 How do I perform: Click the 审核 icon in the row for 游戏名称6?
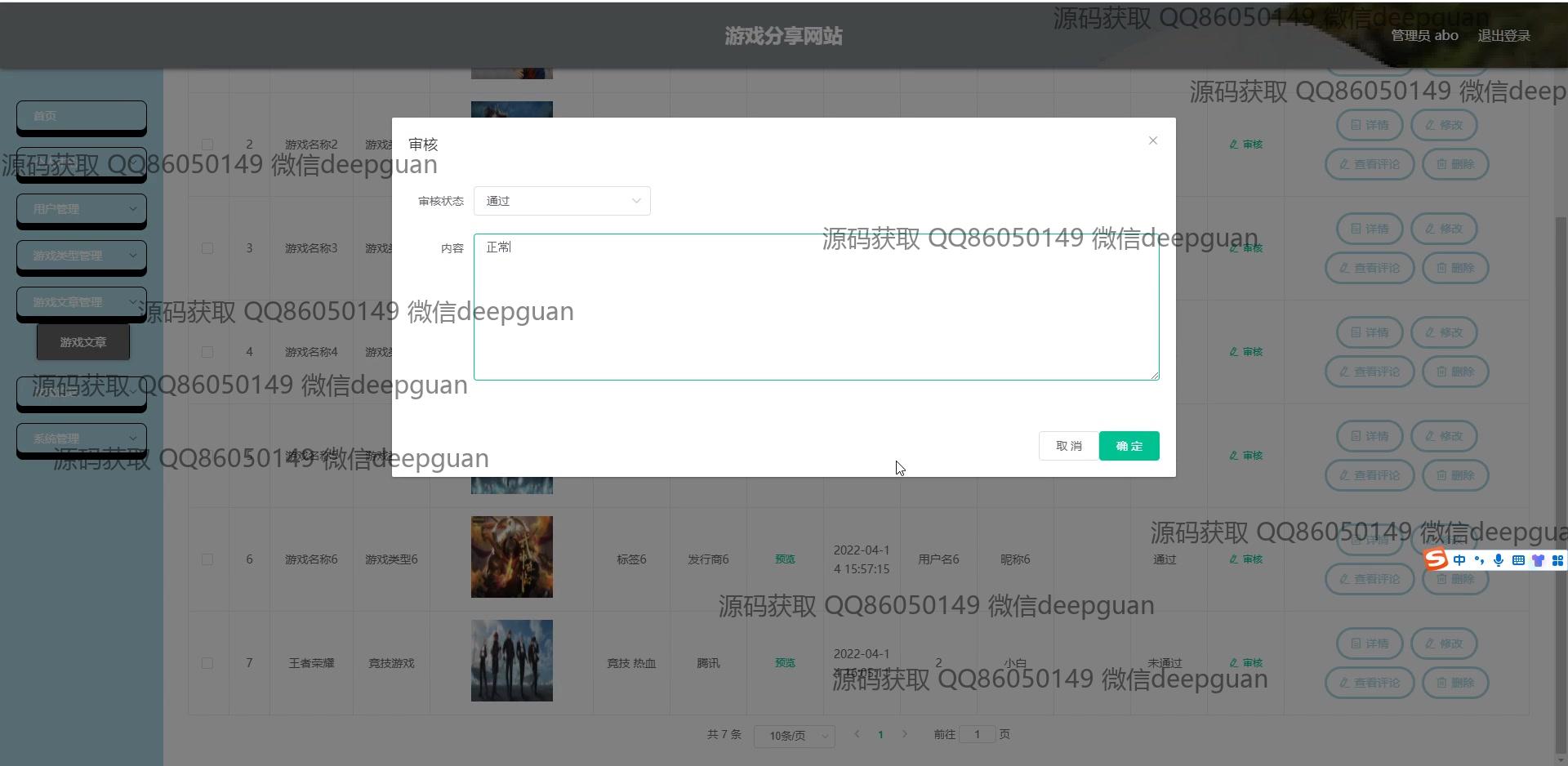tap(1246, 559)
